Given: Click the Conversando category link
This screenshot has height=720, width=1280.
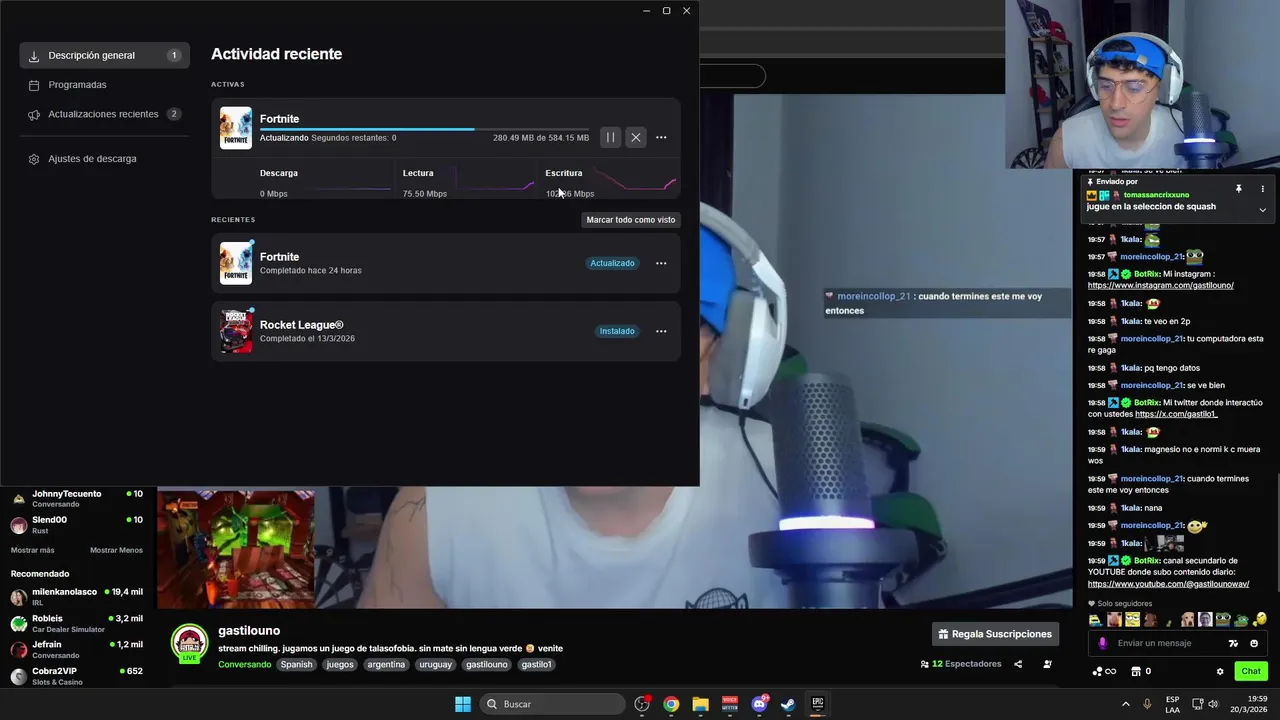Looking at the screenshot, I should (x=244, y=664).
